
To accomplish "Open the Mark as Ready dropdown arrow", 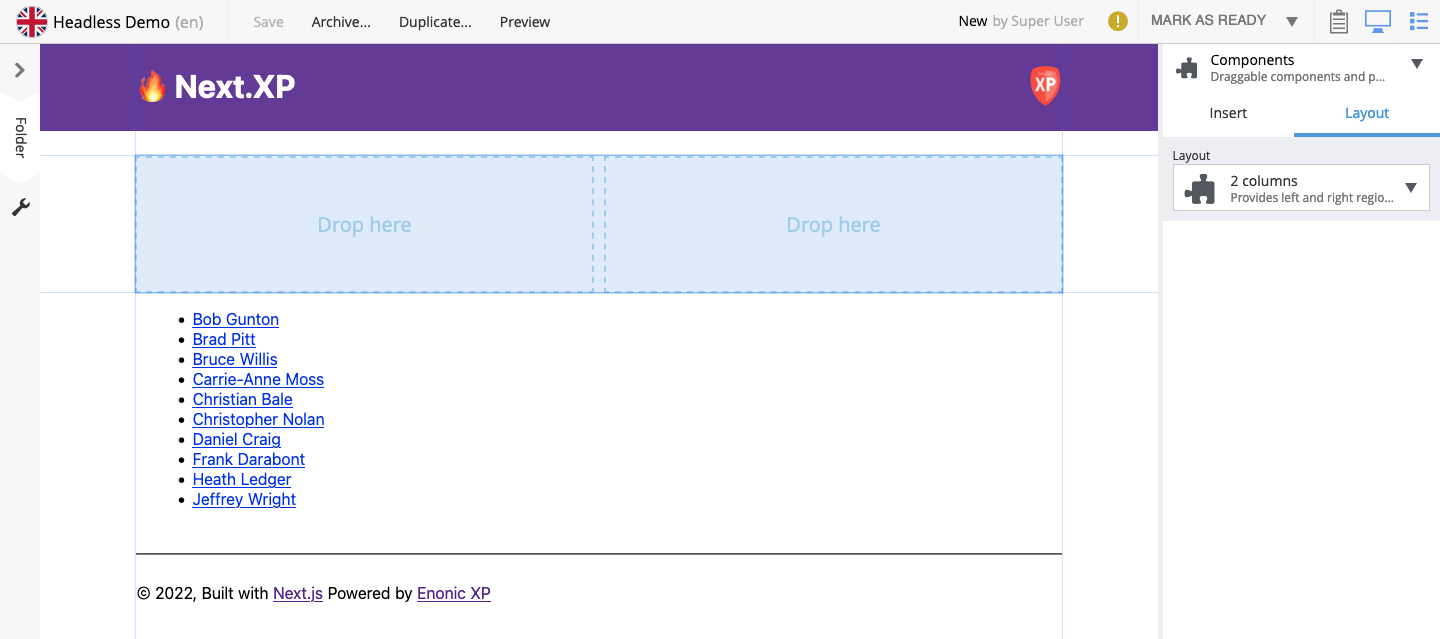I will click(x=1292, y=21).
